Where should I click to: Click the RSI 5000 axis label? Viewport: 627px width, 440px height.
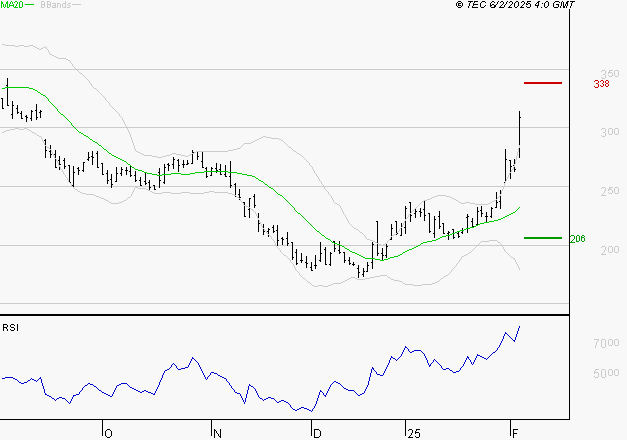click(606, 373)
